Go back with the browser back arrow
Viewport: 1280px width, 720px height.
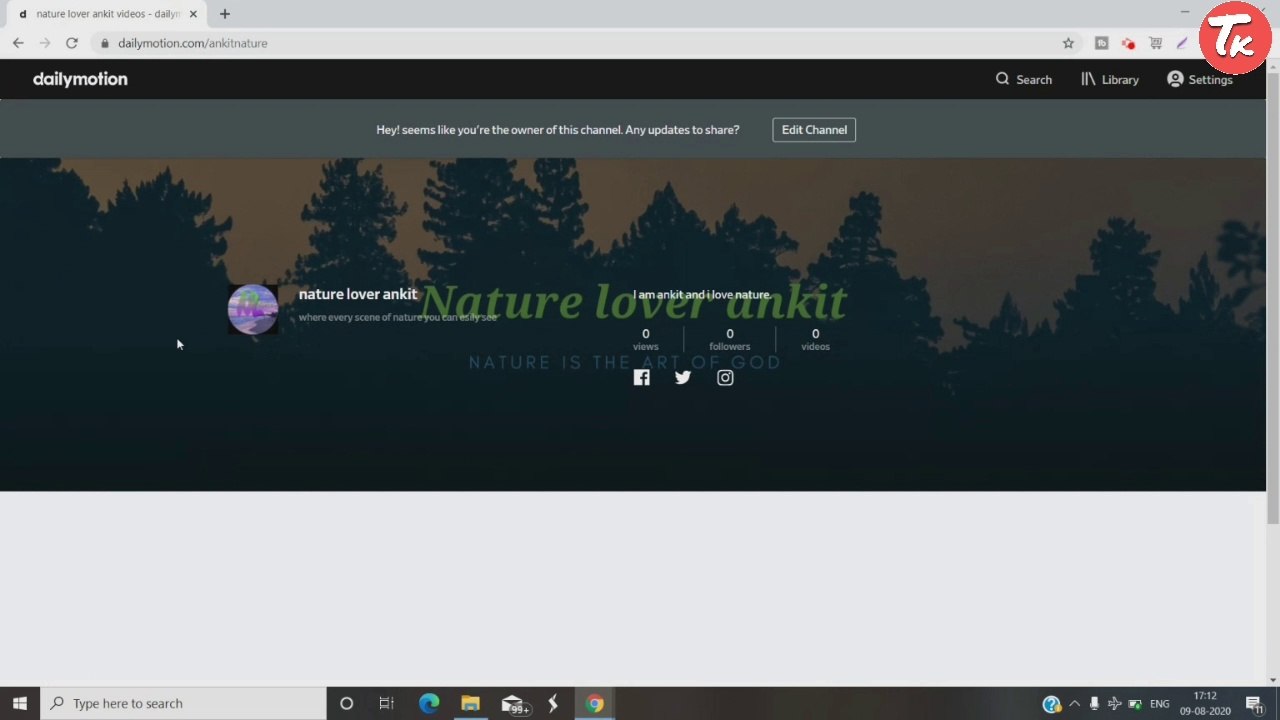coord(18,43)
